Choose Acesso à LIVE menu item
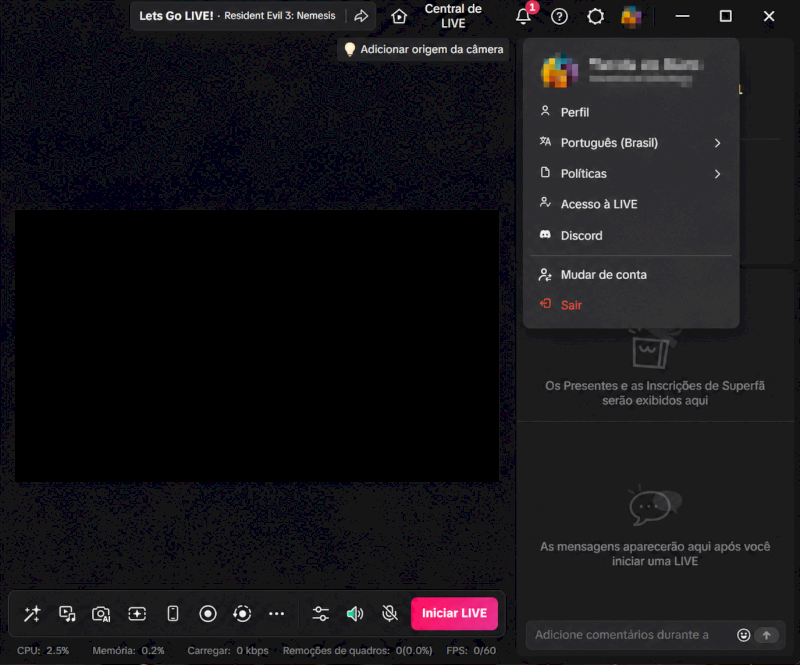This screenshot has height=665, width=800. click(631, 204)
